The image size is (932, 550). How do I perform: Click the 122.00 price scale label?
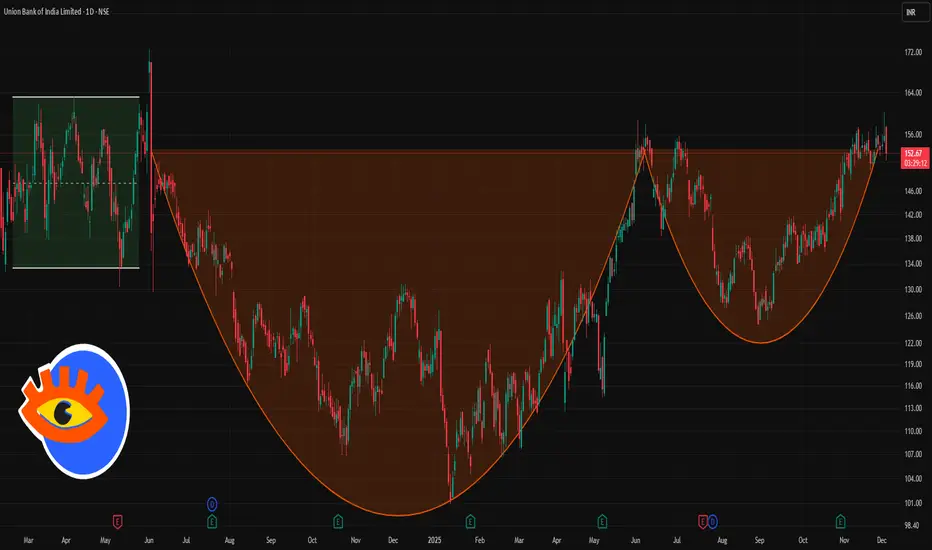[913, 343]
